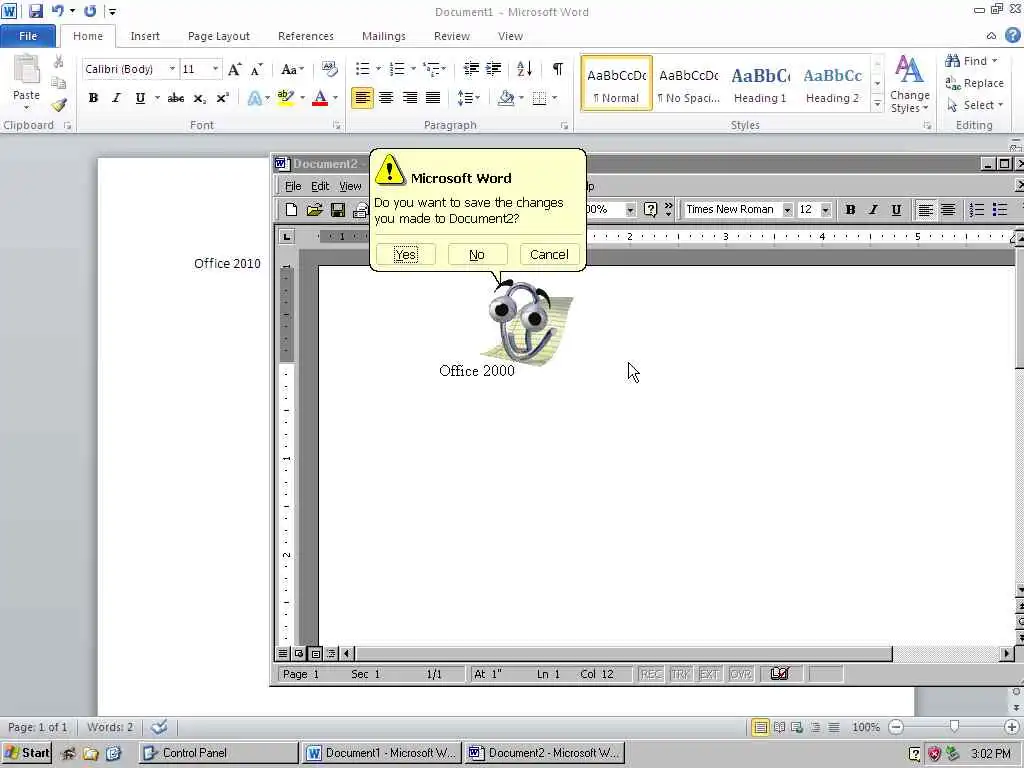The image size is (1024, 768).
Task: Click Find in the Editing group
Action: tap(970, 61)
